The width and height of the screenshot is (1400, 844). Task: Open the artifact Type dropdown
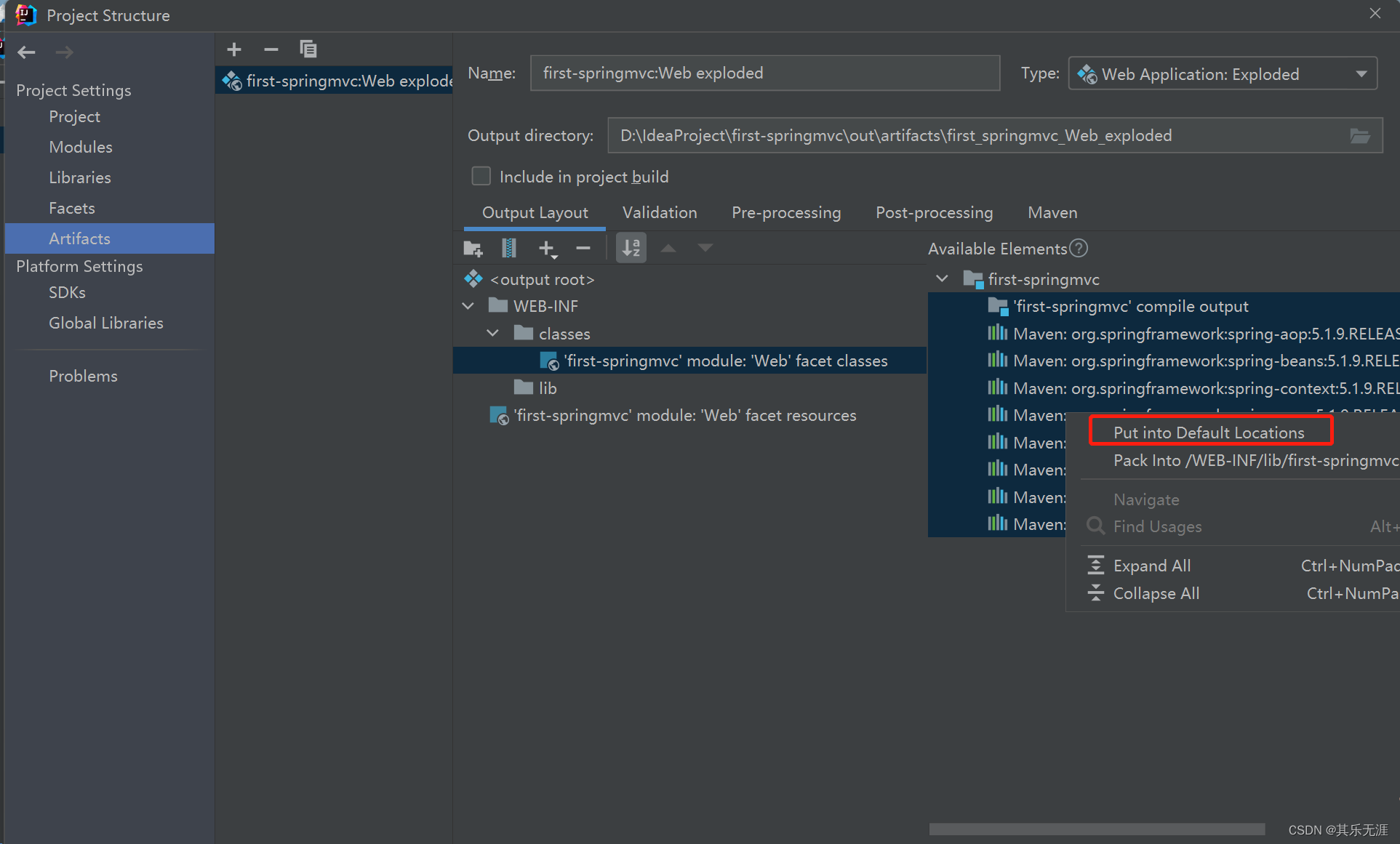pos(1361,73)
